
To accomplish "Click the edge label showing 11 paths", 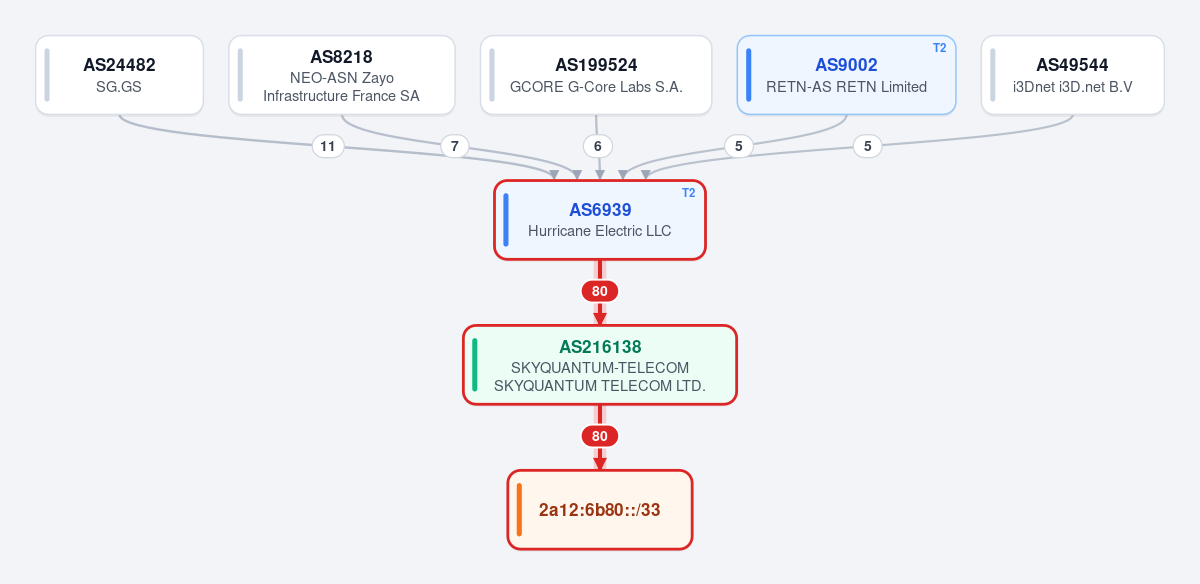I will [x=327, y=146].
